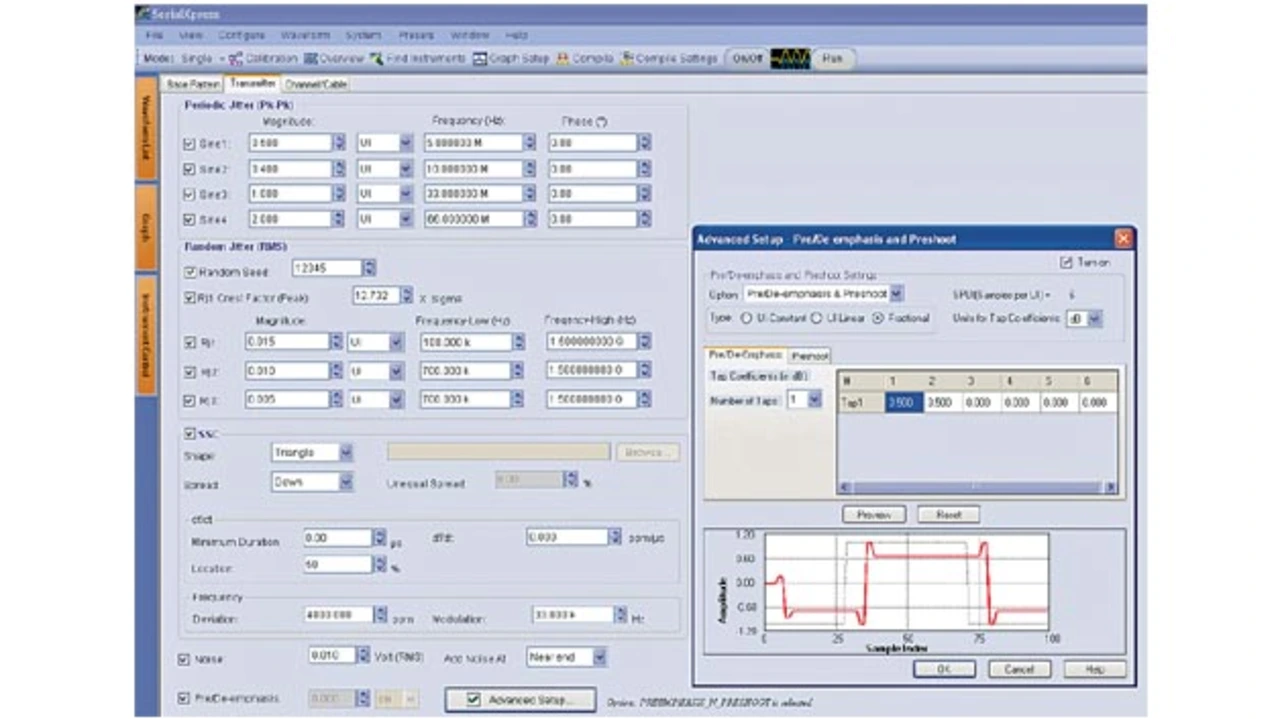Select the UI-Linear type radio button
Screen dimensions: 1280x719
pyautogui.click(x=817, y=319)
